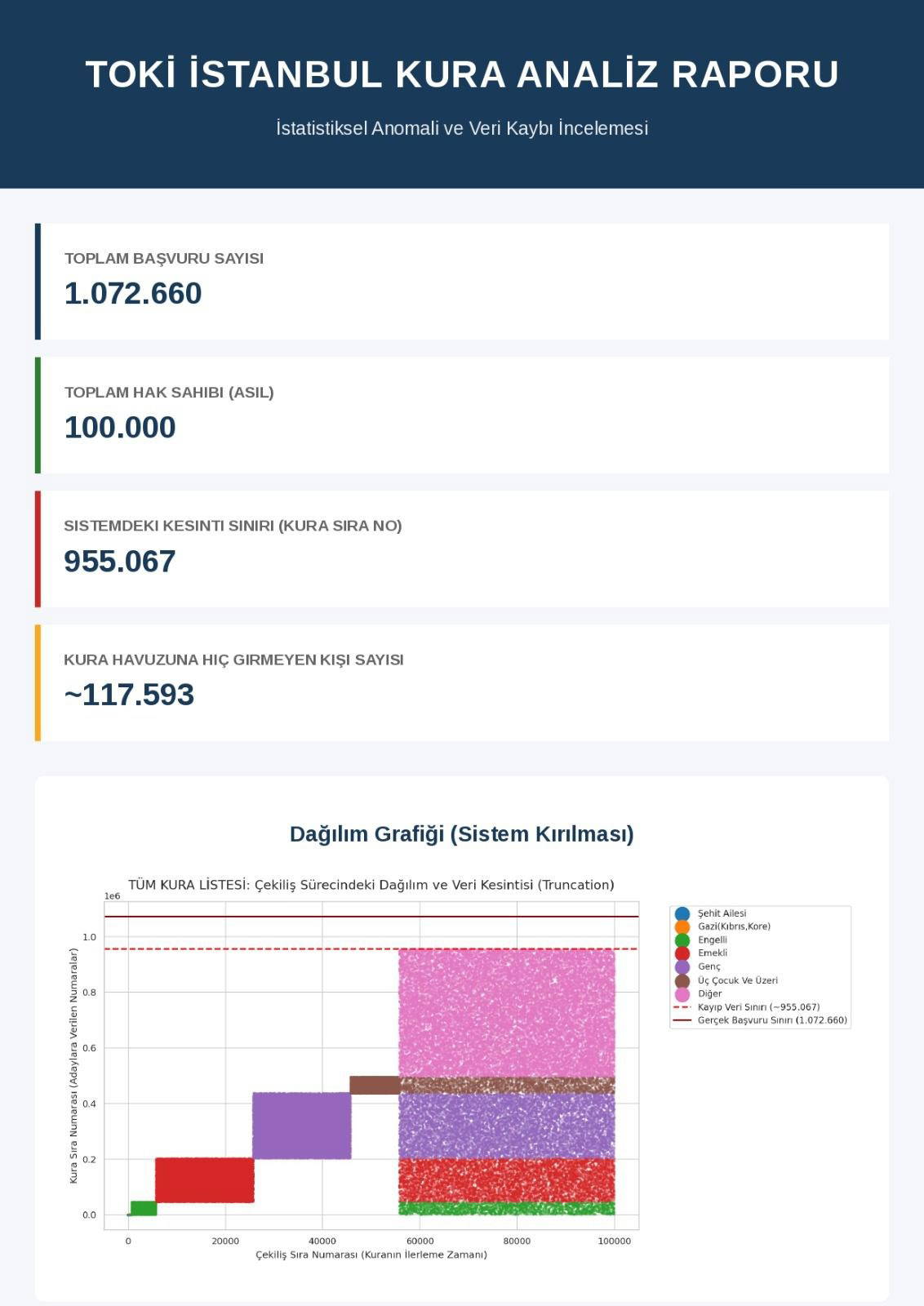This screenshot has height=1306, width=924.
Task: Select the pink Diğer legend marker
Action: click(682, 994)
